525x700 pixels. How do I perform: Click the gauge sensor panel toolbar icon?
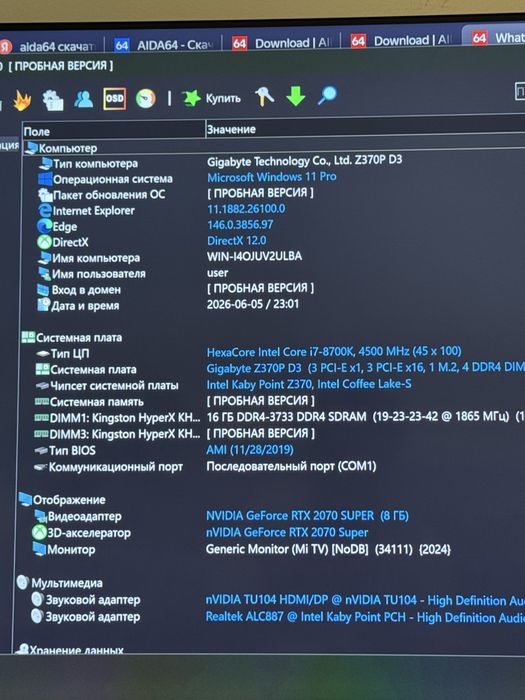146,98
